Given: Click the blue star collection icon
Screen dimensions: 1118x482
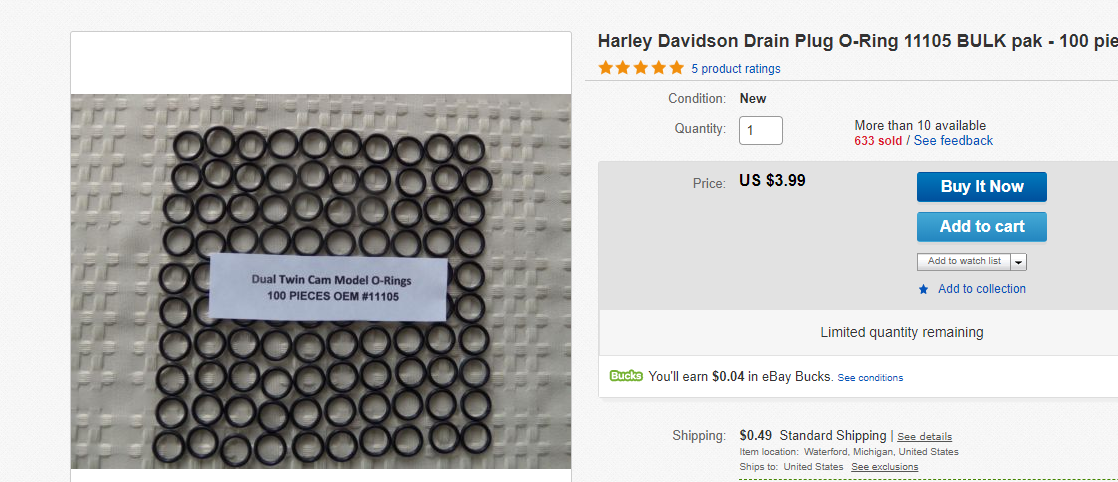Looking at the screenshot, I should [x=923, y=290].
